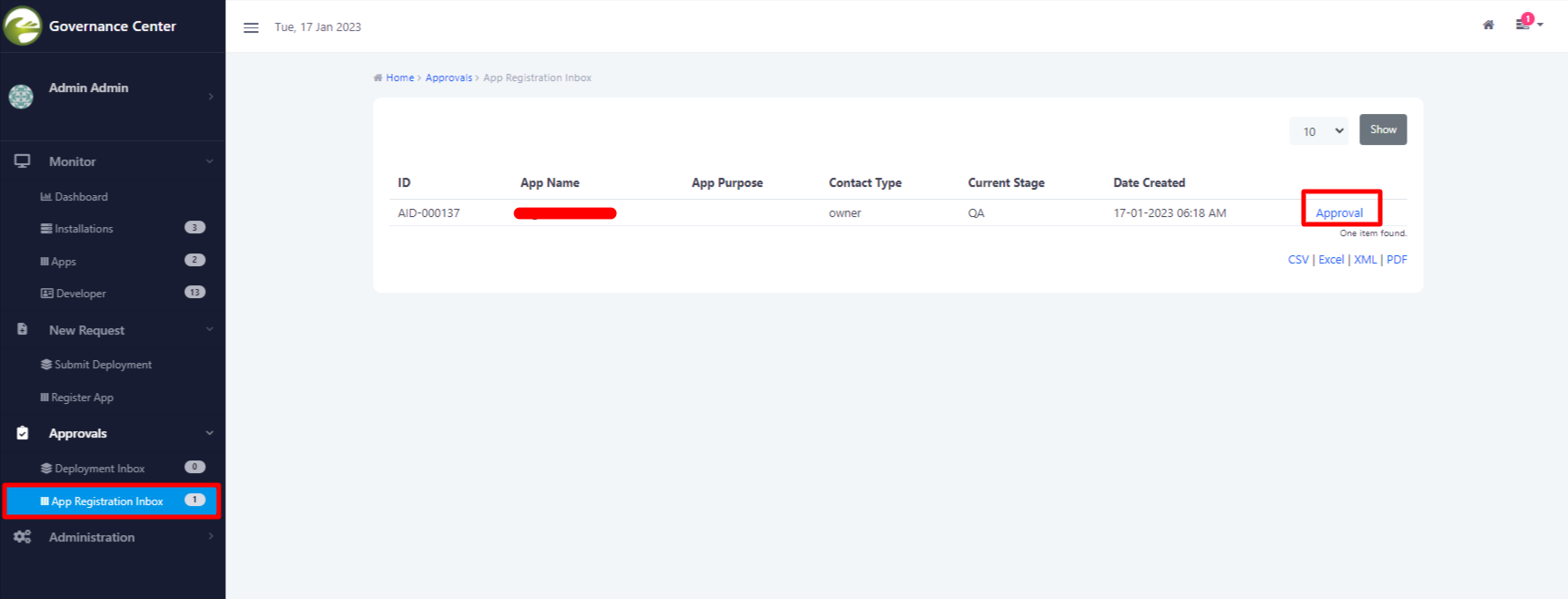This screenshot has width=1568, height=599.
Task: Export the table as PDF
Action: pos(1397,260)
